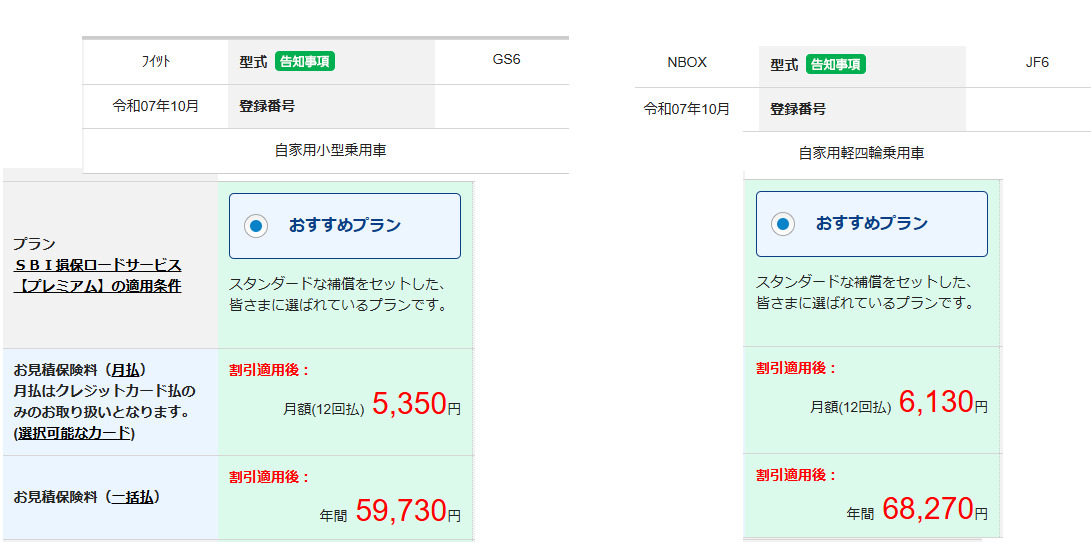Screen dimensions: 1091x542
Task: Open 告知事項 badge beside JF6 型式
Action: coord(836,65)
